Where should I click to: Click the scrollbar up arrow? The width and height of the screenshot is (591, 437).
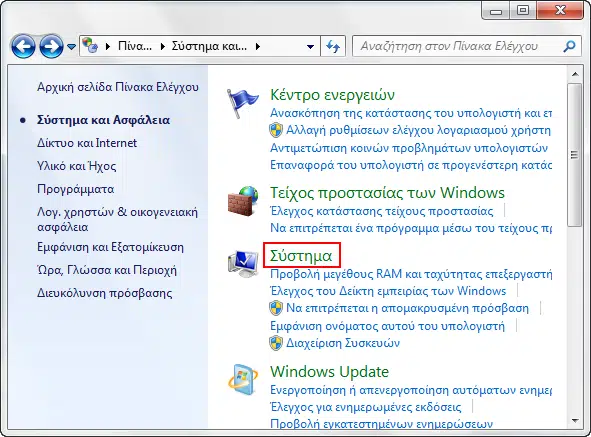[575, 74]
